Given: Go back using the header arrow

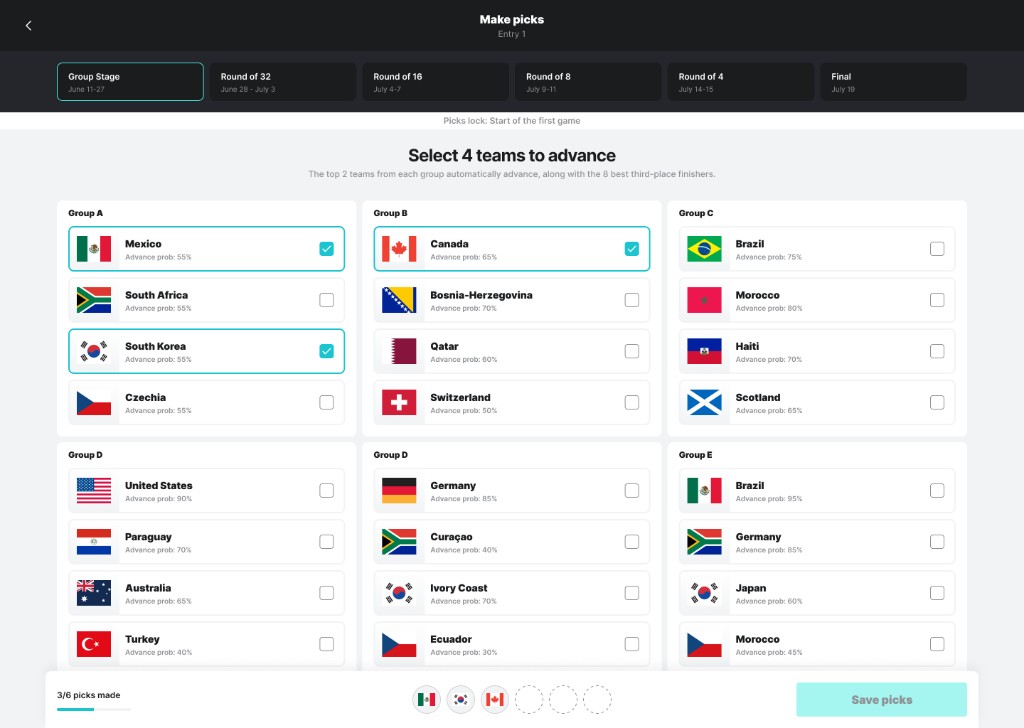Looking at the screenshot, I should click(28, 25).
